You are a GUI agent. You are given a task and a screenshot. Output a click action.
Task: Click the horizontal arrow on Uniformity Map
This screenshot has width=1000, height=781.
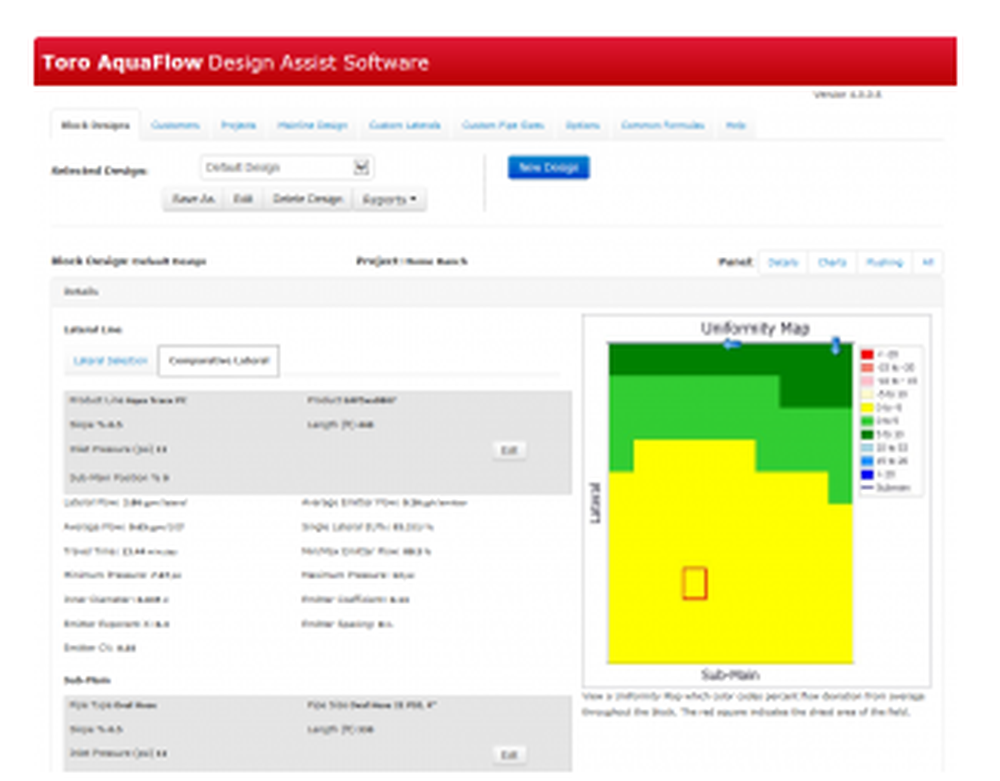732,344
